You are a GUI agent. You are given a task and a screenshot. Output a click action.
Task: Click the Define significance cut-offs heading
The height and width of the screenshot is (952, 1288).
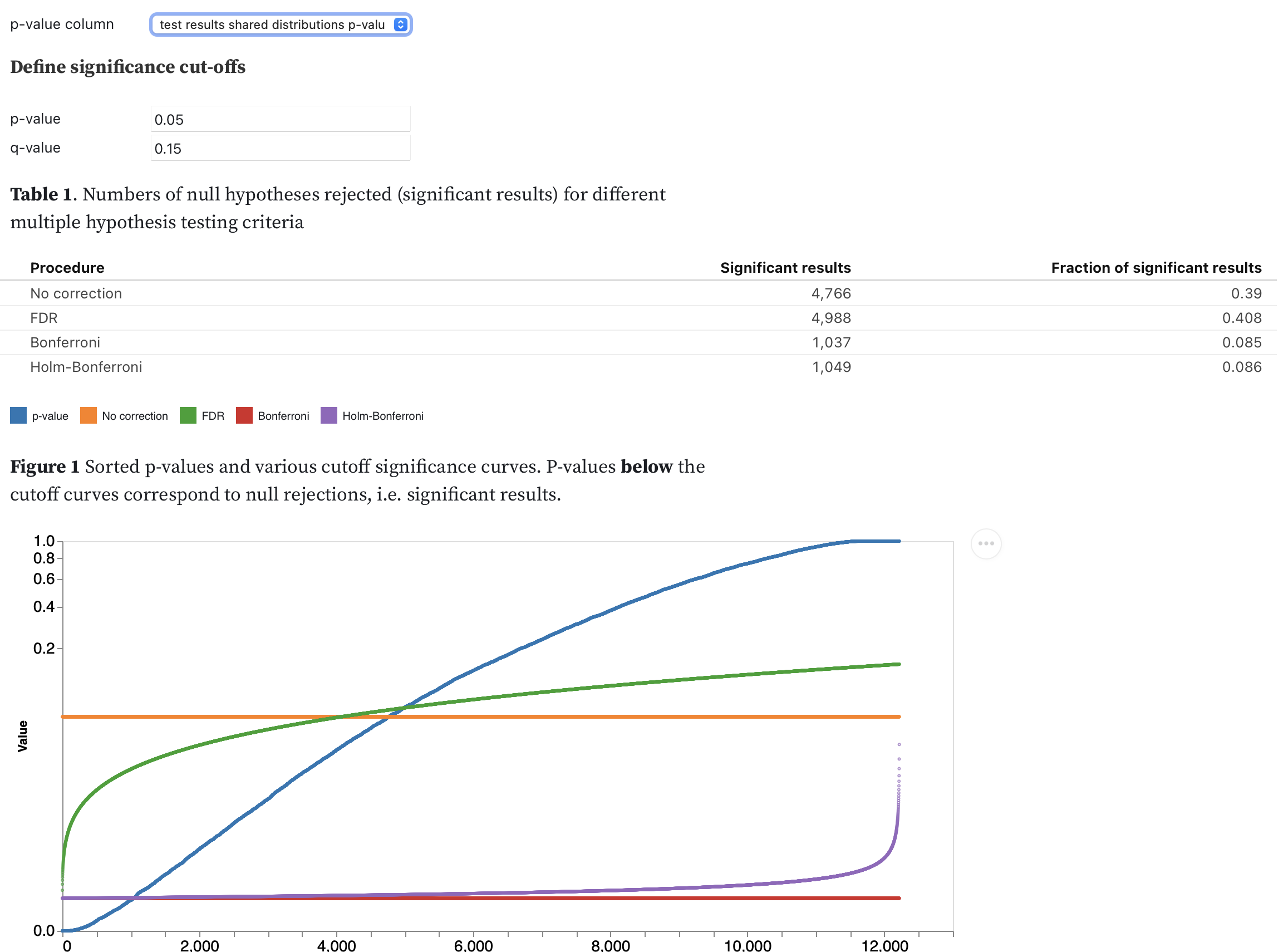[x=128, y=67]
